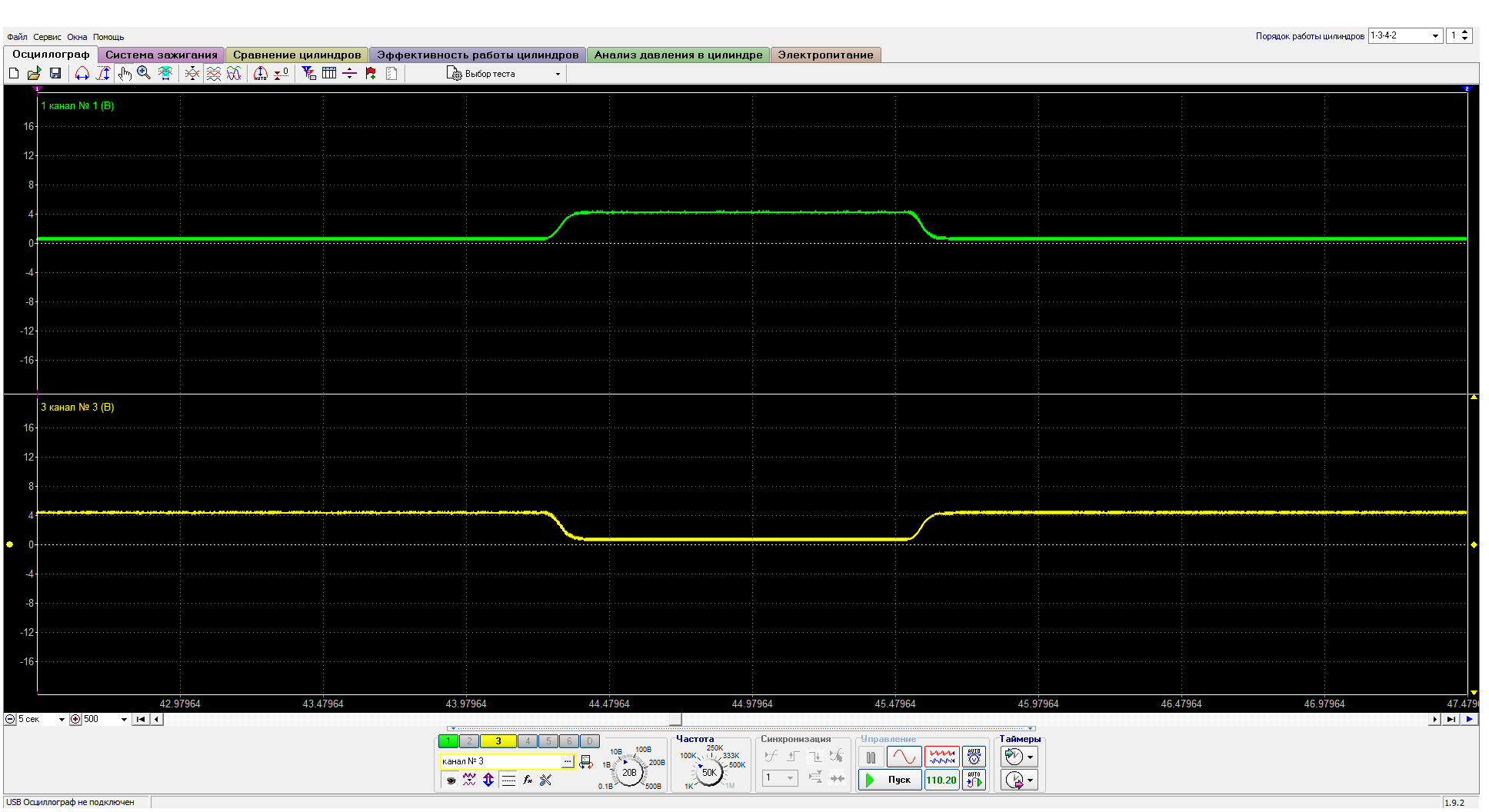Click the fit-waveform-to-width toolbar icon
Image resolution: width=1489 pixels, height=812 pixels.
[x=165, y=73]
